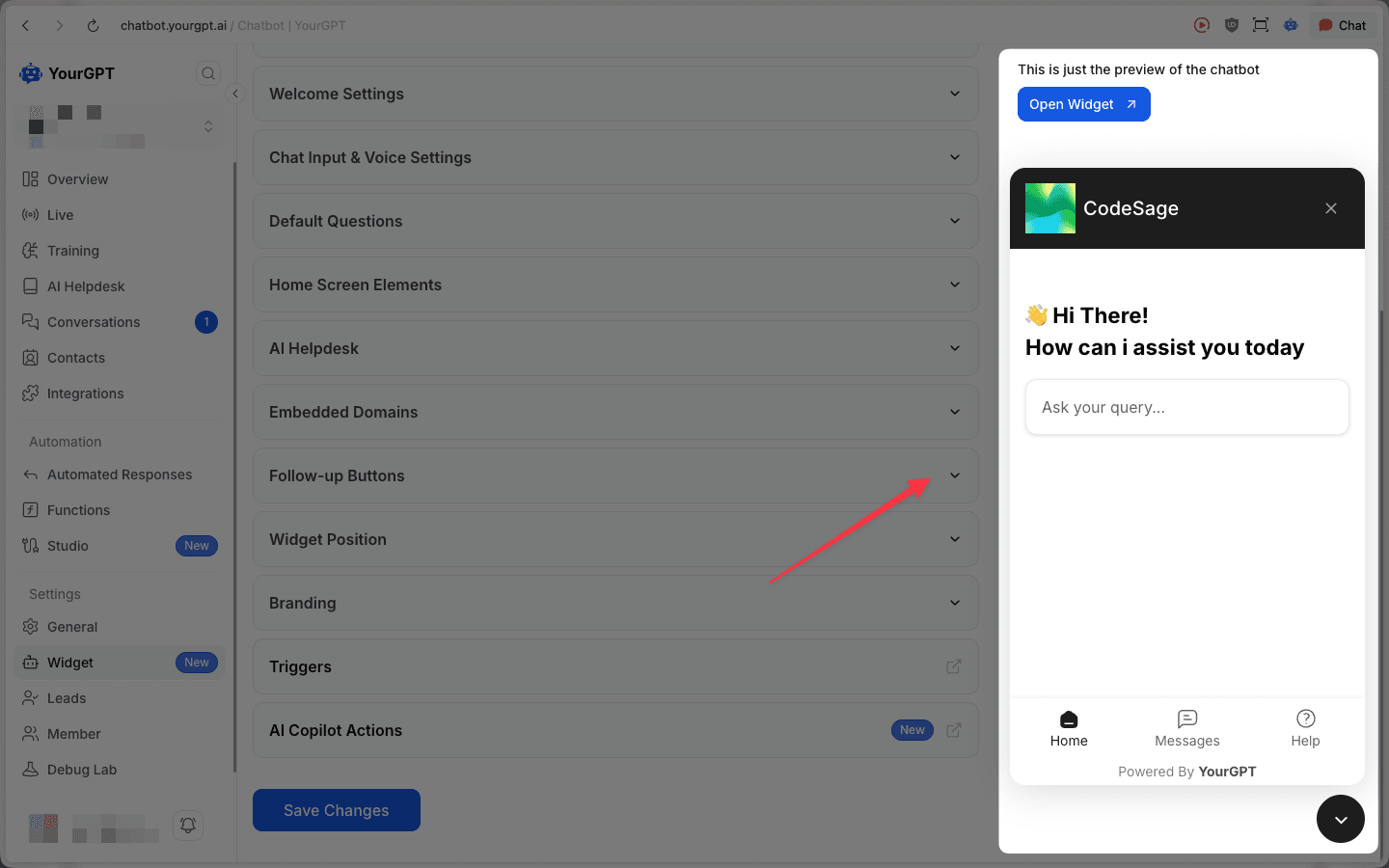1389x868 pixels.
Task: Click the Debug Lab flask icon
Action: pos(30,769)
